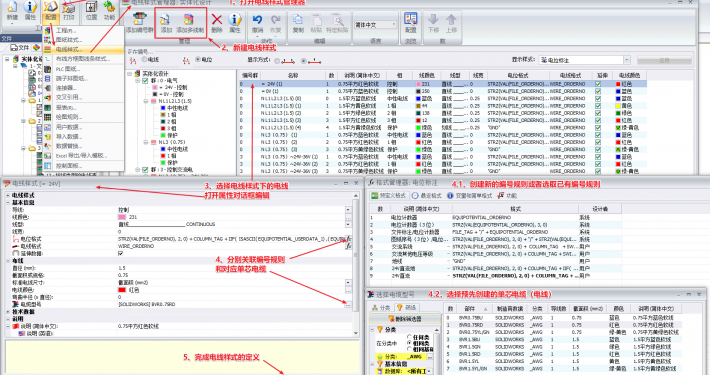Screen dimensions: 710x375
Task: Click 删除筛选器 button
Action: pyautogui.click(x=405, y=319)
